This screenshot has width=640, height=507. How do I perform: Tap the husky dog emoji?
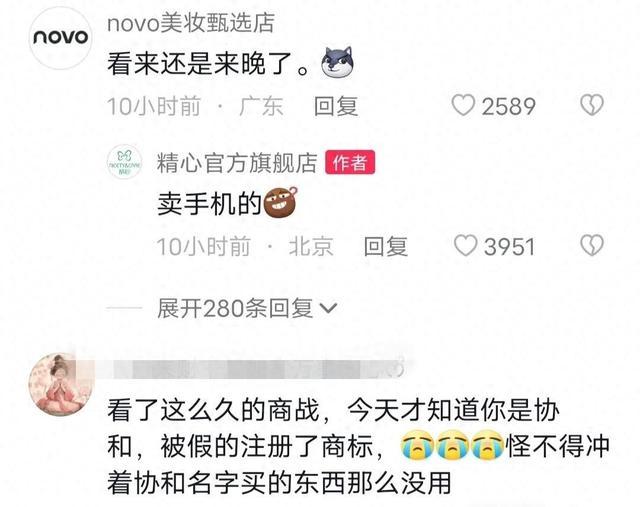click(337, 62)
